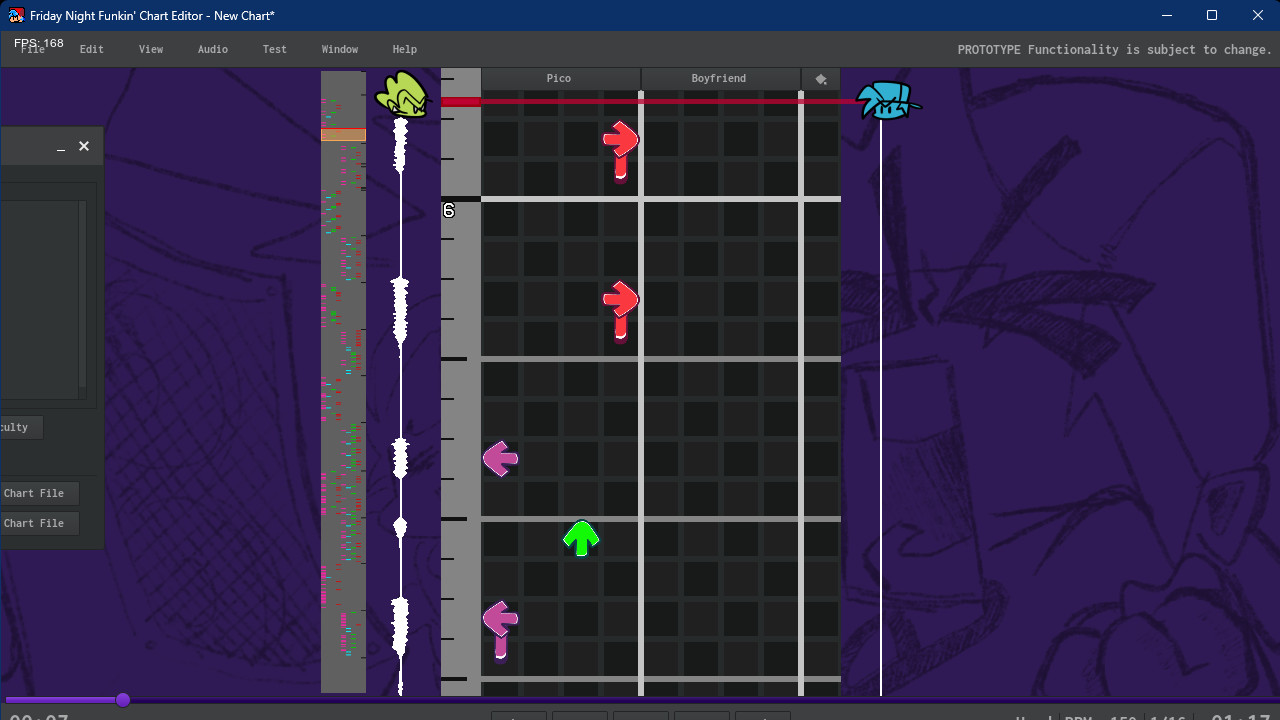
Task: Open the File menu
Action: (33, 49)
